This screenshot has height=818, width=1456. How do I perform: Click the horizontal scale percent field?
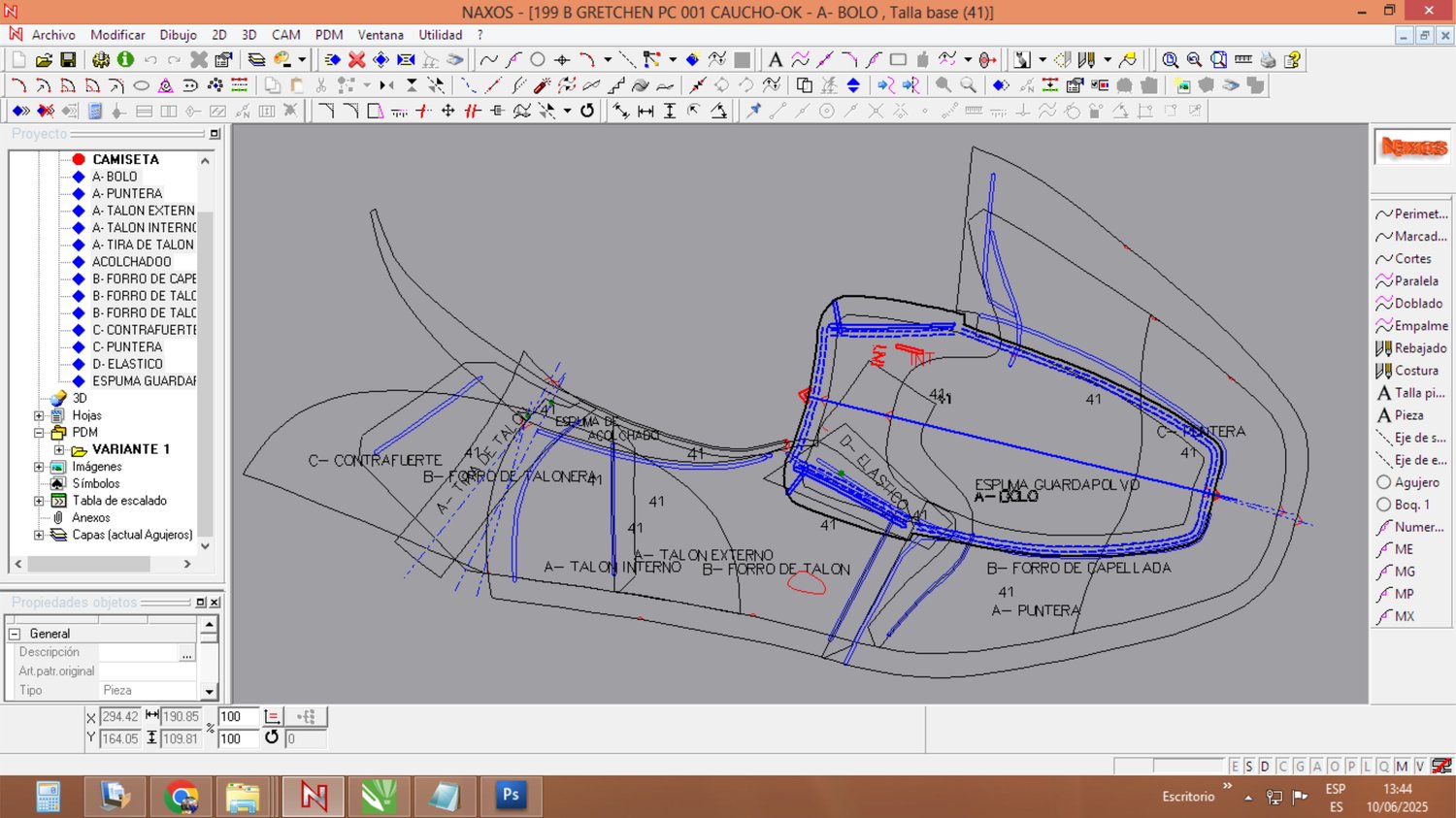[238, 717]
